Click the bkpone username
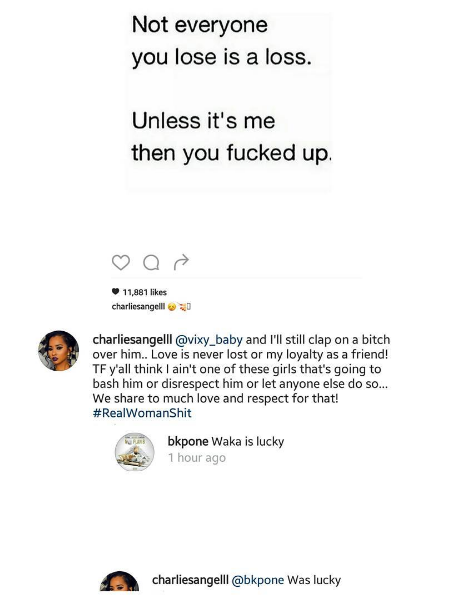Image resolution: width=459 pixels, height=599 pixels. [188, 442]
